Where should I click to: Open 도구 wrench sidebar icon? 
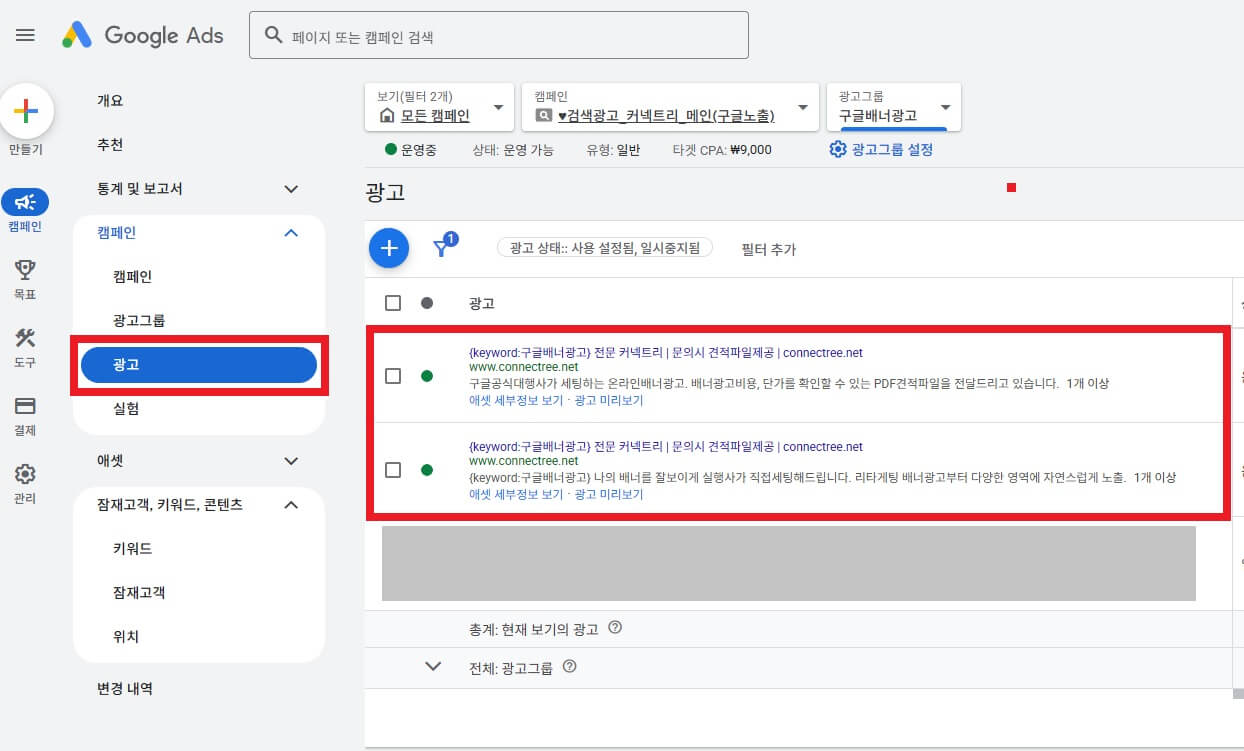tap(25, 338)
